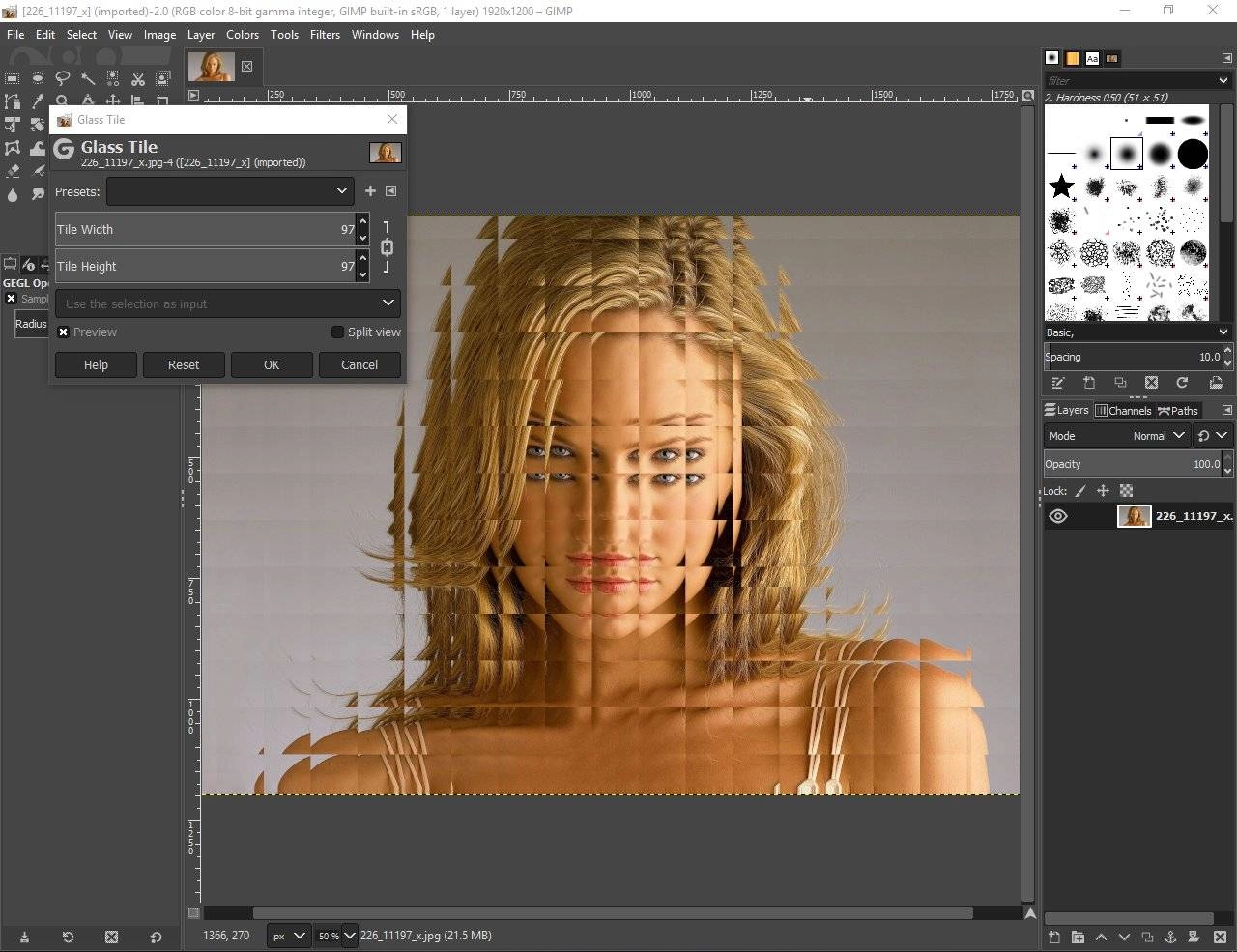The height and width of the screenshot is (952, 1237).
Task: Open the File menu
Action: 15,34
